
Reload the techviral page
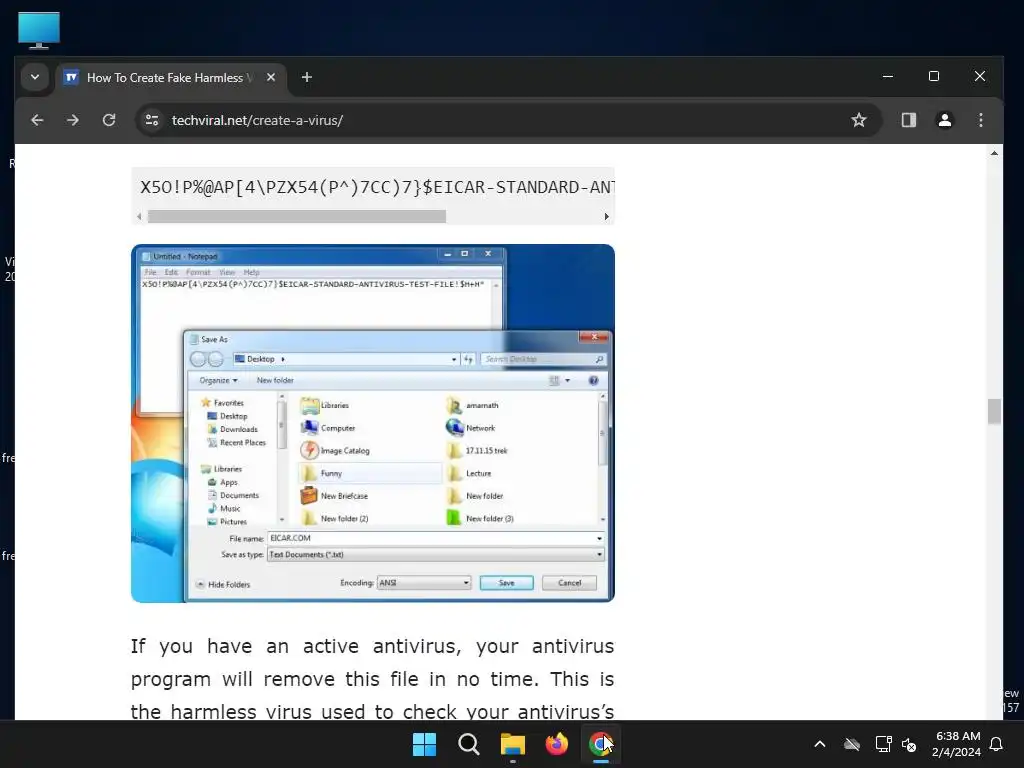pos(109,120)
